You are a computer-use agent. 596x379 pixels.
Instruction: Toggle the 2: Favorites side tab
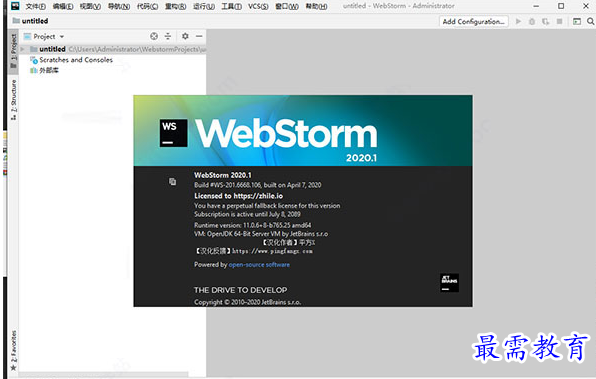click(x=13, y=350)
